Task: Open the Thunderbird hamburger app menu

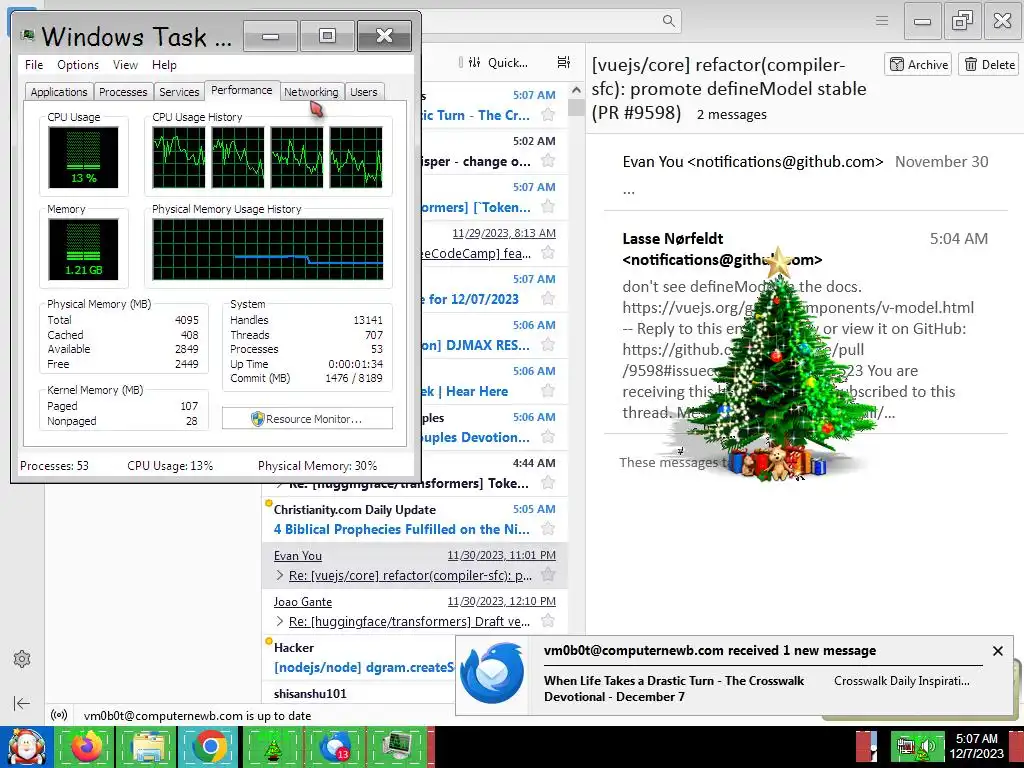Action: pyautogui.click(x=882, y=21)
